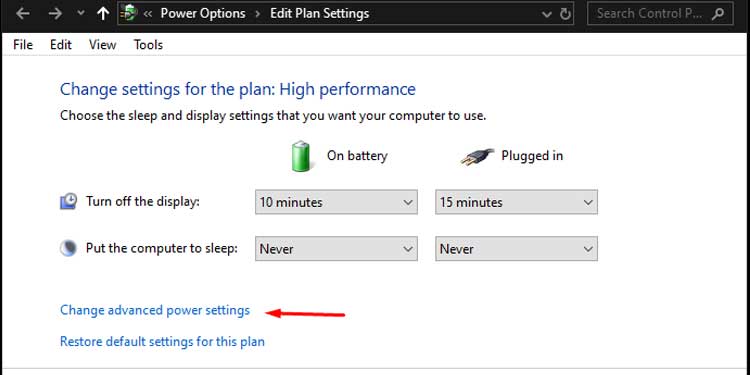
Task: Go up one level with Up arrow
Action: [103, 13]
